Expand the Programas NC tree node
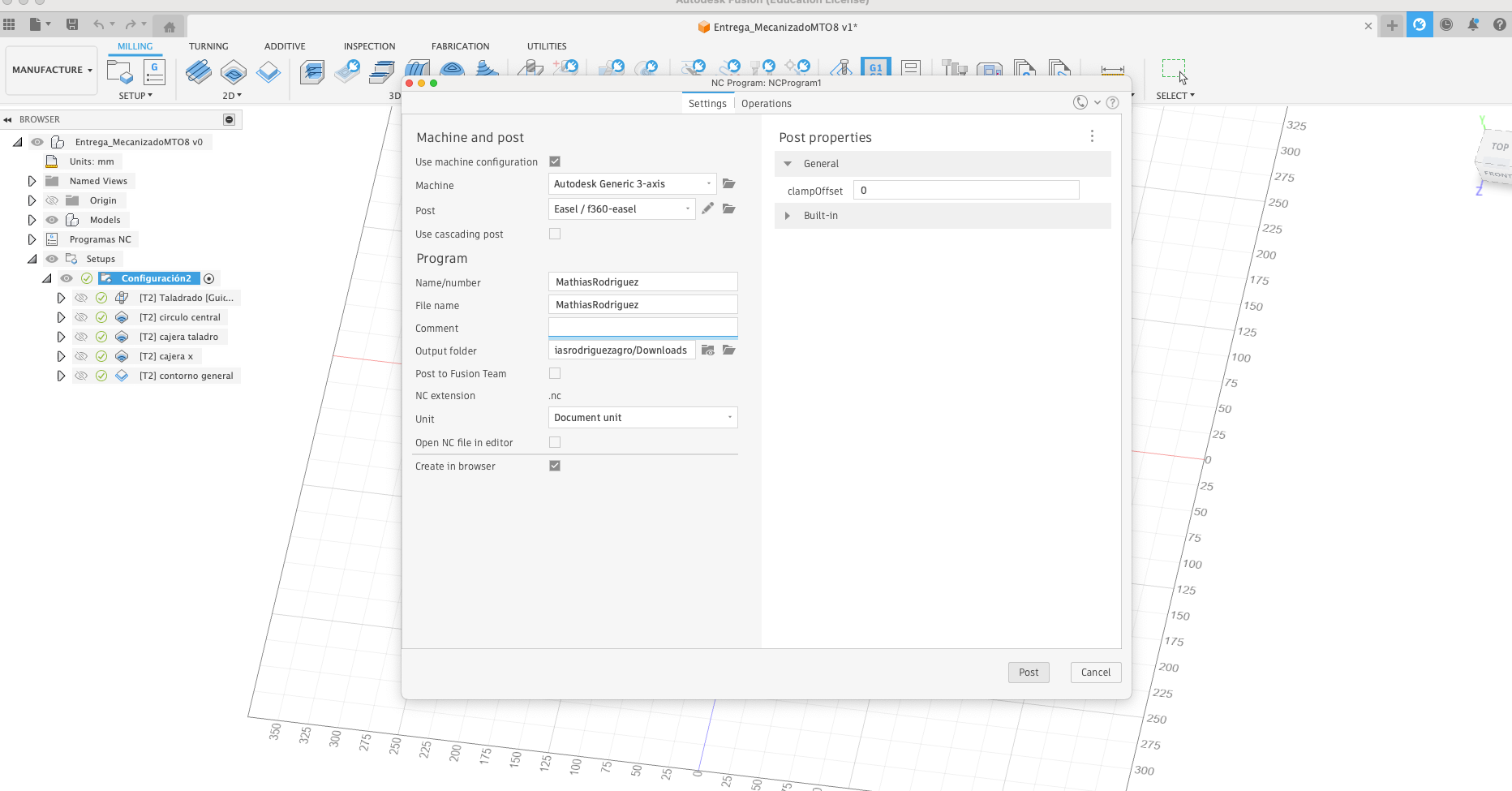The image size is (1512, 791). pyautogui.click(x=32, y=239)
